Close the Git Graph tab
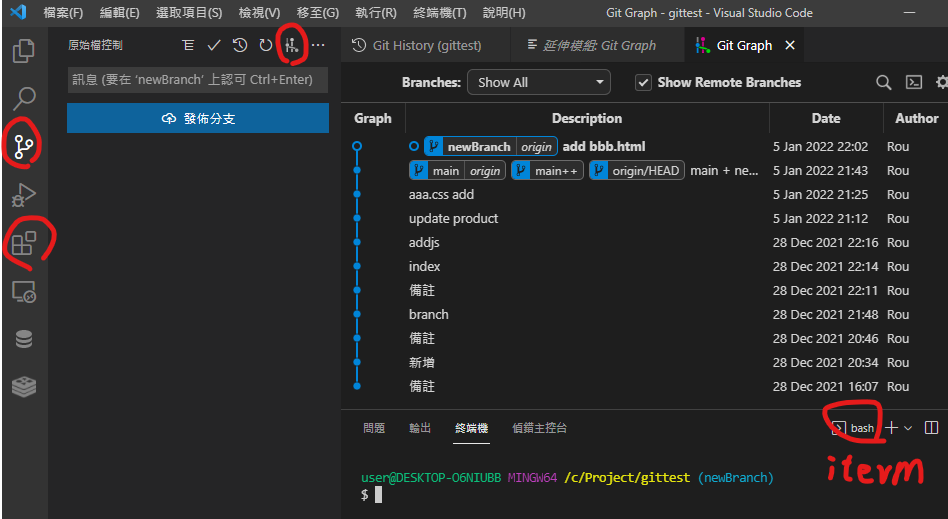Screen dimensions: 948x519 [790, 45]
